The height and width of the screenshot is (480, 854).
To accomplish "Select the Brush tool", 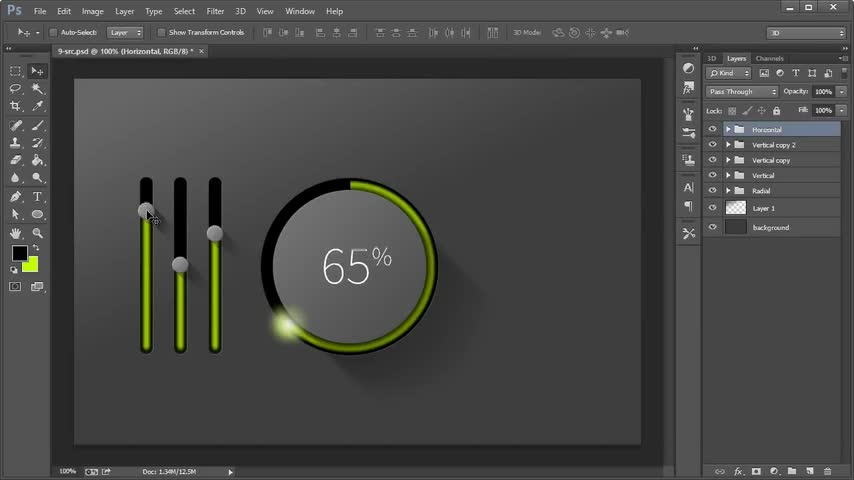I will 37,125.
